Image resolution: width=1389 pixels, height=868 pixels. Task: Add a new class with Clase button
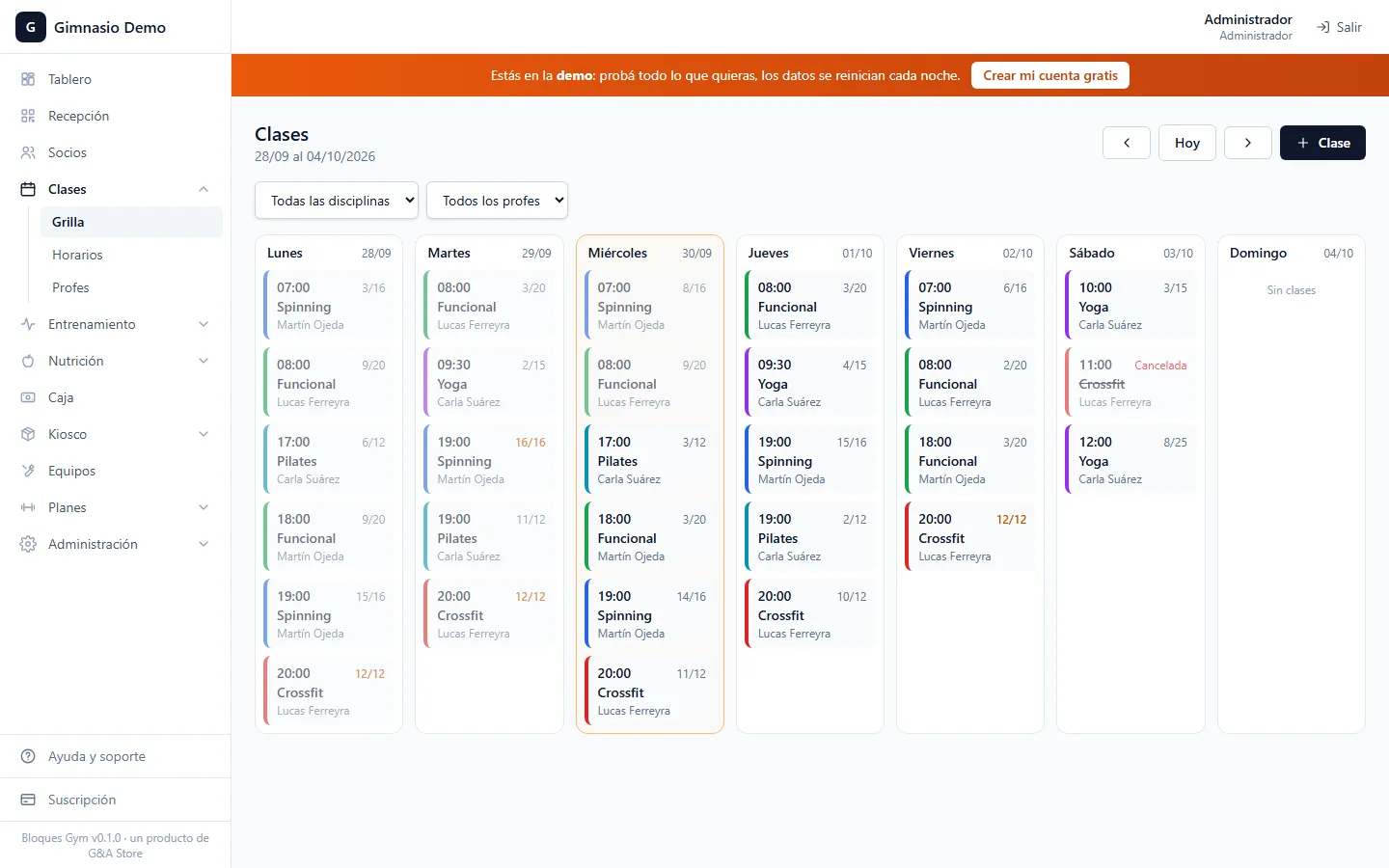[x=1322, y=143]
